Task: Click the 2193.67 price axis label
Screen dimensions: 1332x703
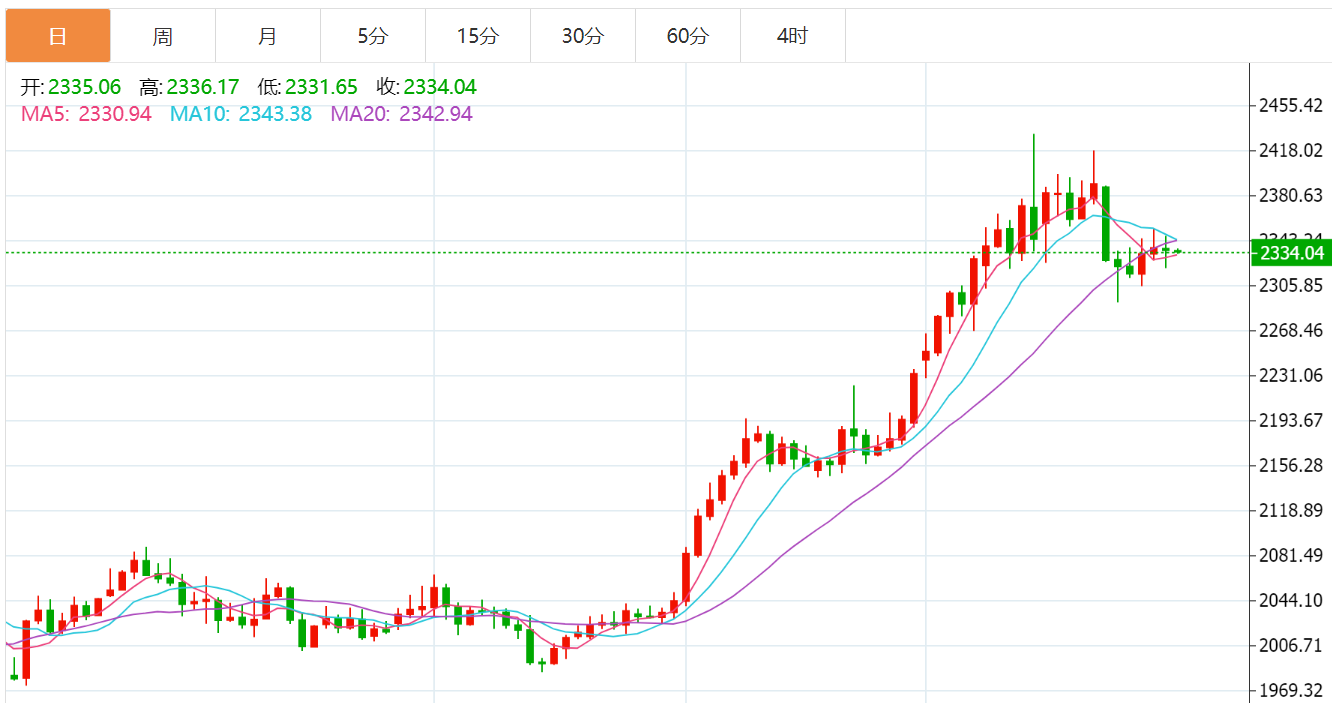Action: pyautogui.click(x=1292, y=420)
